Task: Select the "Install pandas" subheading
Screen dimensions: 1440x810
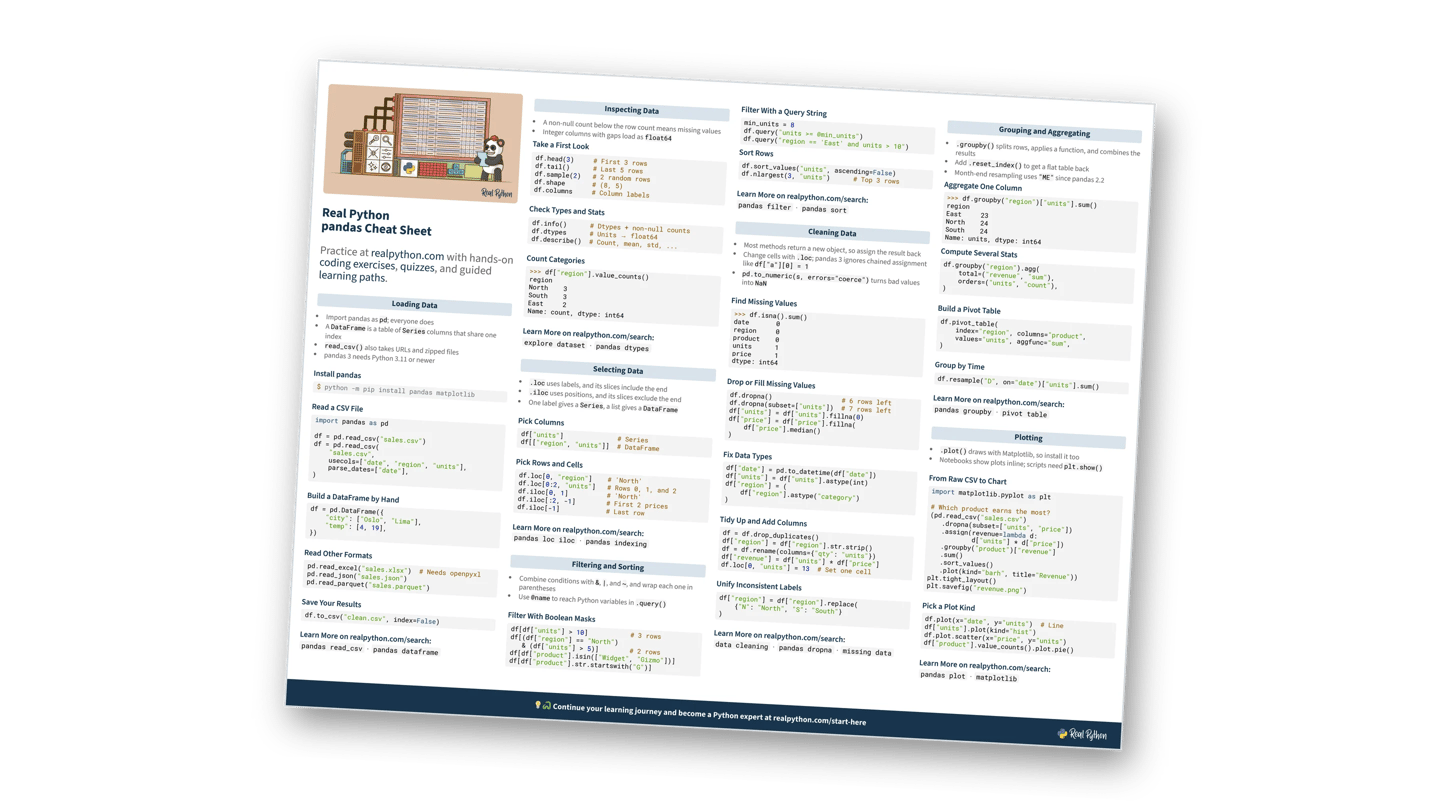Action: [337, 375]
